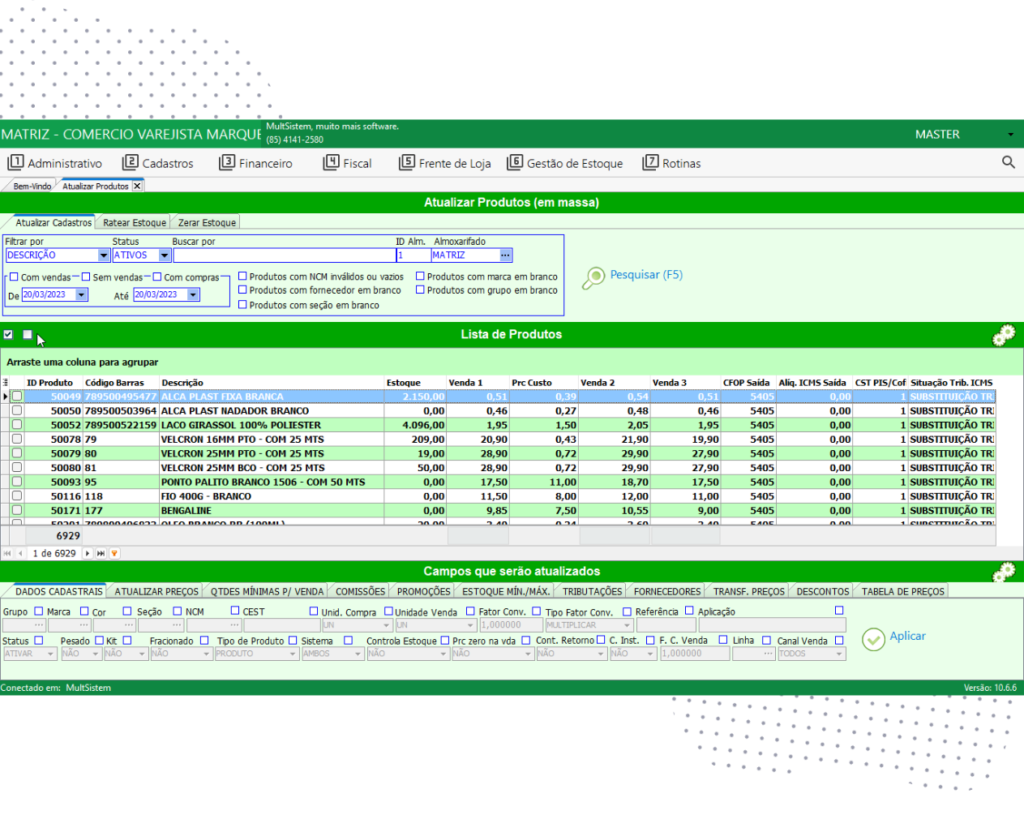The width and height of the screenshot is (1024, 815).
Task: Click the search magnifier icon in menu bar
Action: coord(1008,162)
